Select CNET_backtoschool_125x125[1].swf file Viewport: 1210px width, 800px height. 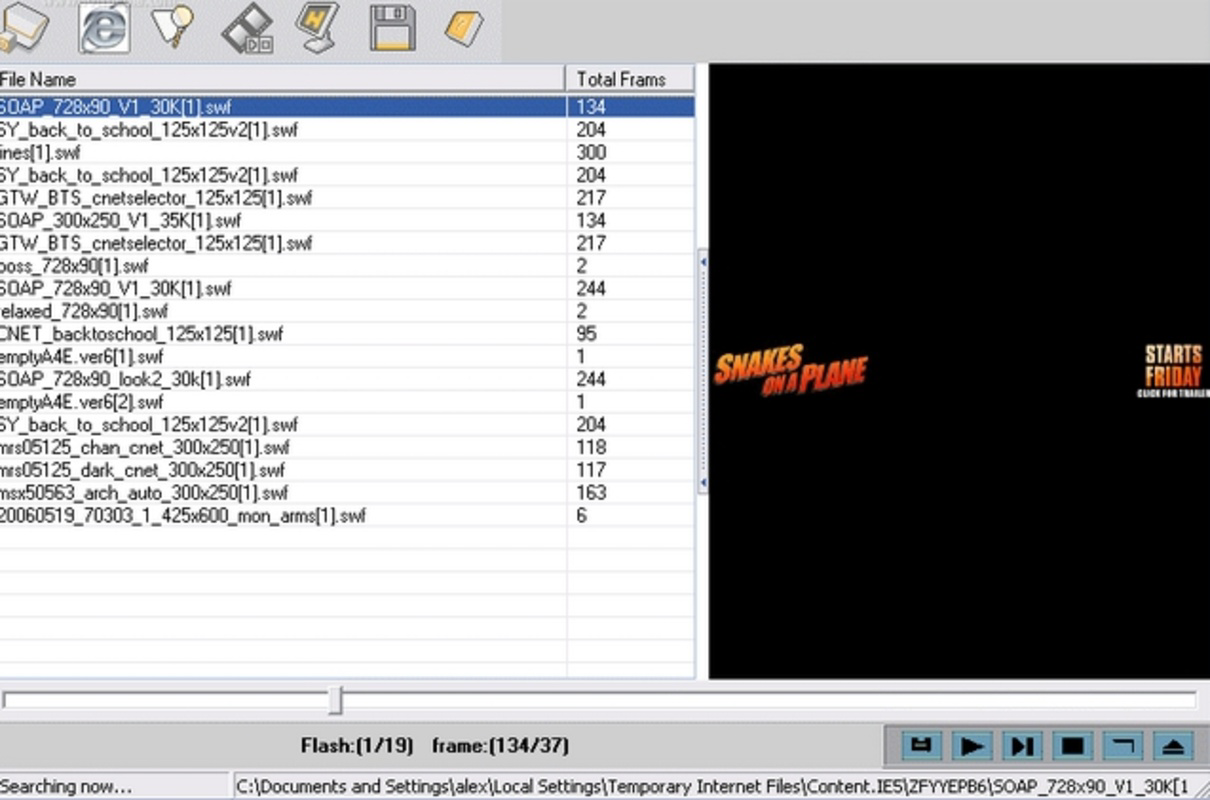[347, 334]
